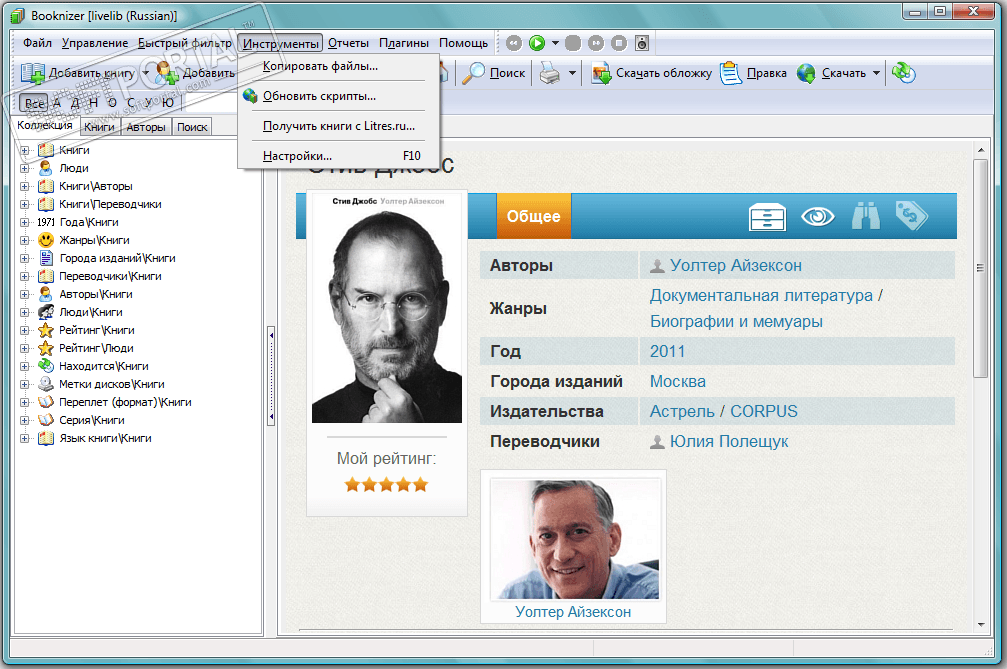Open the 2011 year link
Screen dimensions: 1007x669
point(667,351)
